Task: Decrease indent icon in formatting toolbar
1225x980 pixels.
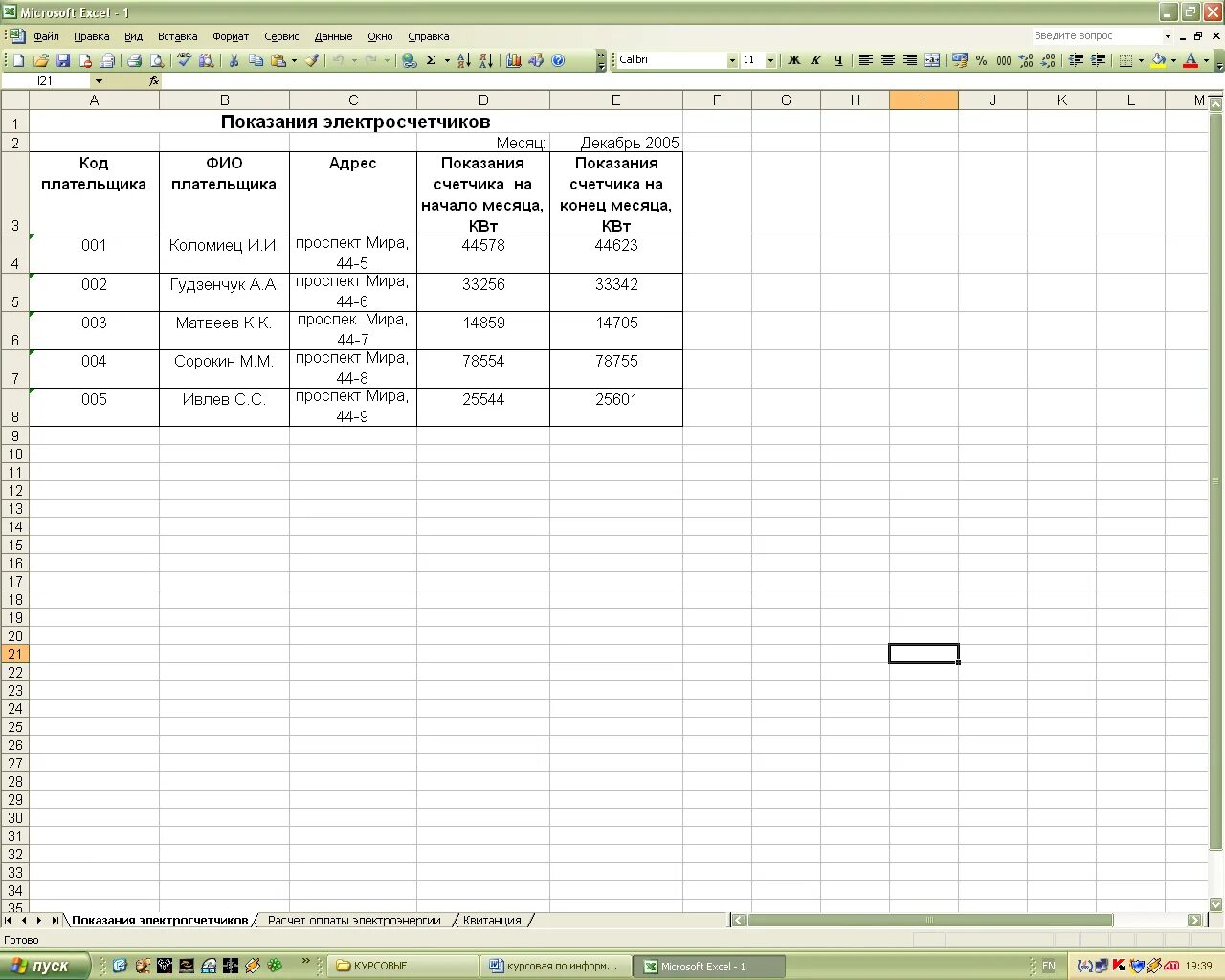Action: click(x=1076, y=60)
